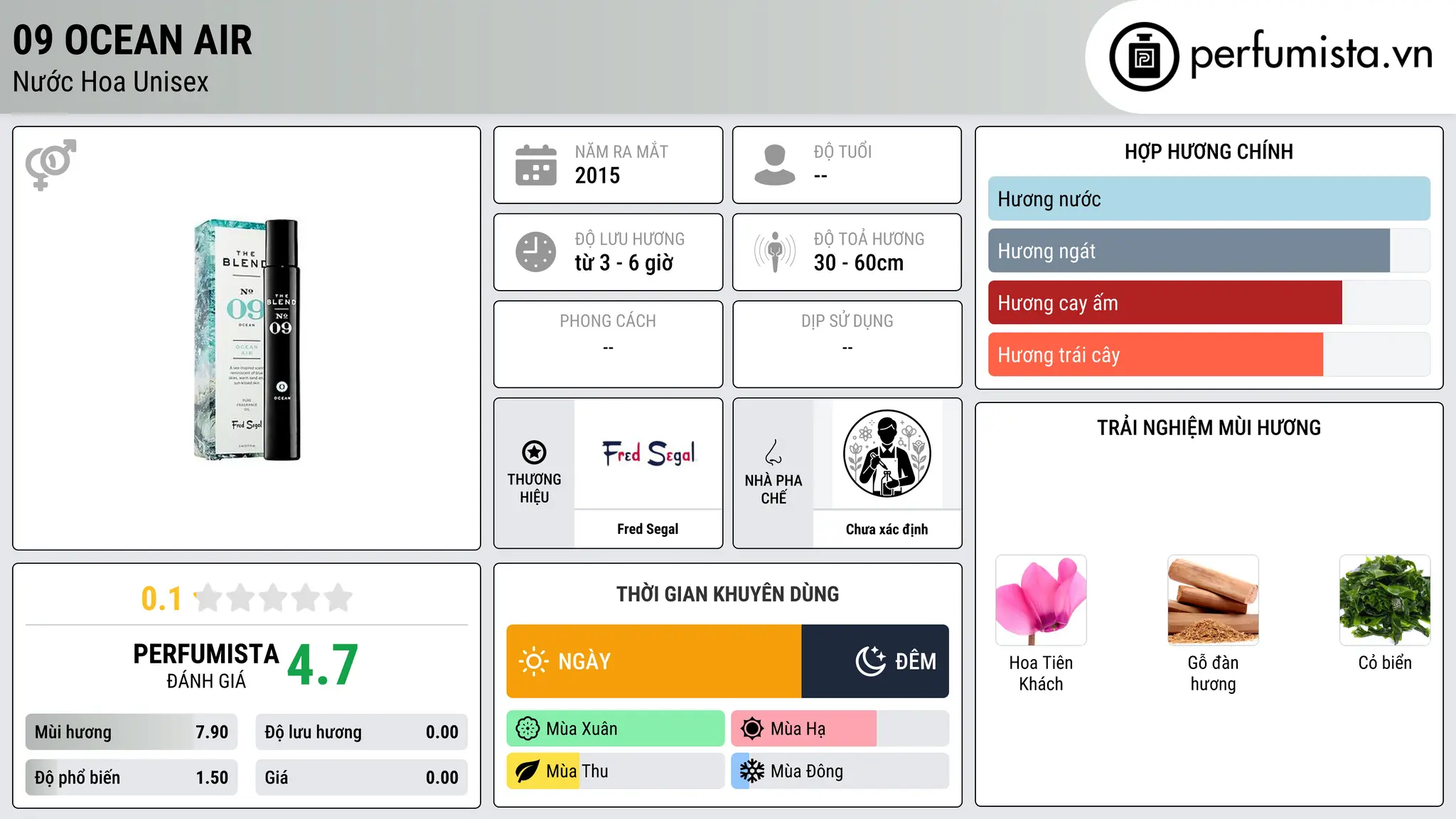Viewport: 1456px width, 819px height.
Task: Select the Hoa Tiên Khách note image
Action: pos(1041,600)
